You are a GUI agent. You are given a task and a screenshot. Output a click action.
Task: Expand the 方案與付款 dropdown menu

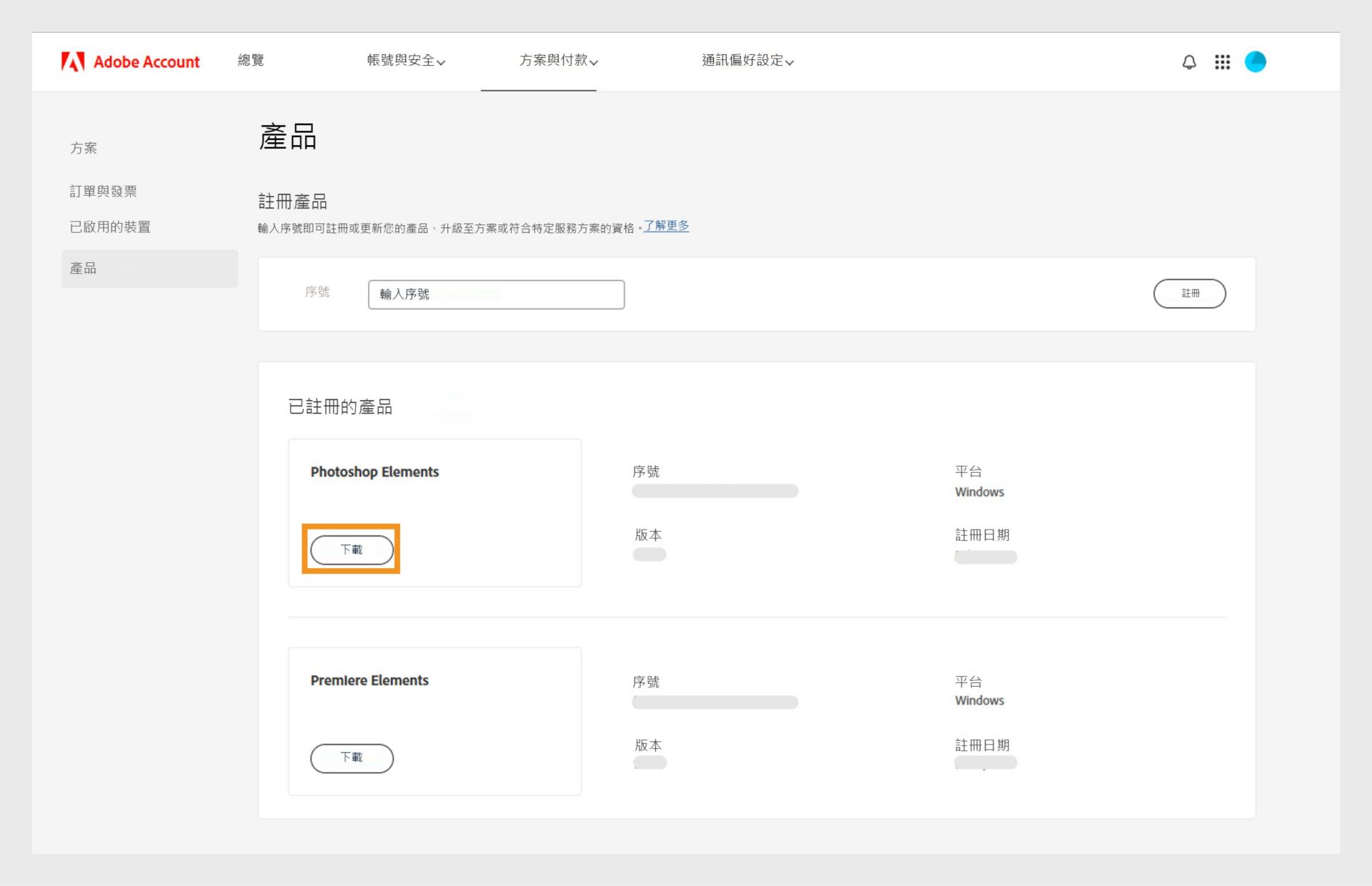pyautogui.click(x=558, y=61)
